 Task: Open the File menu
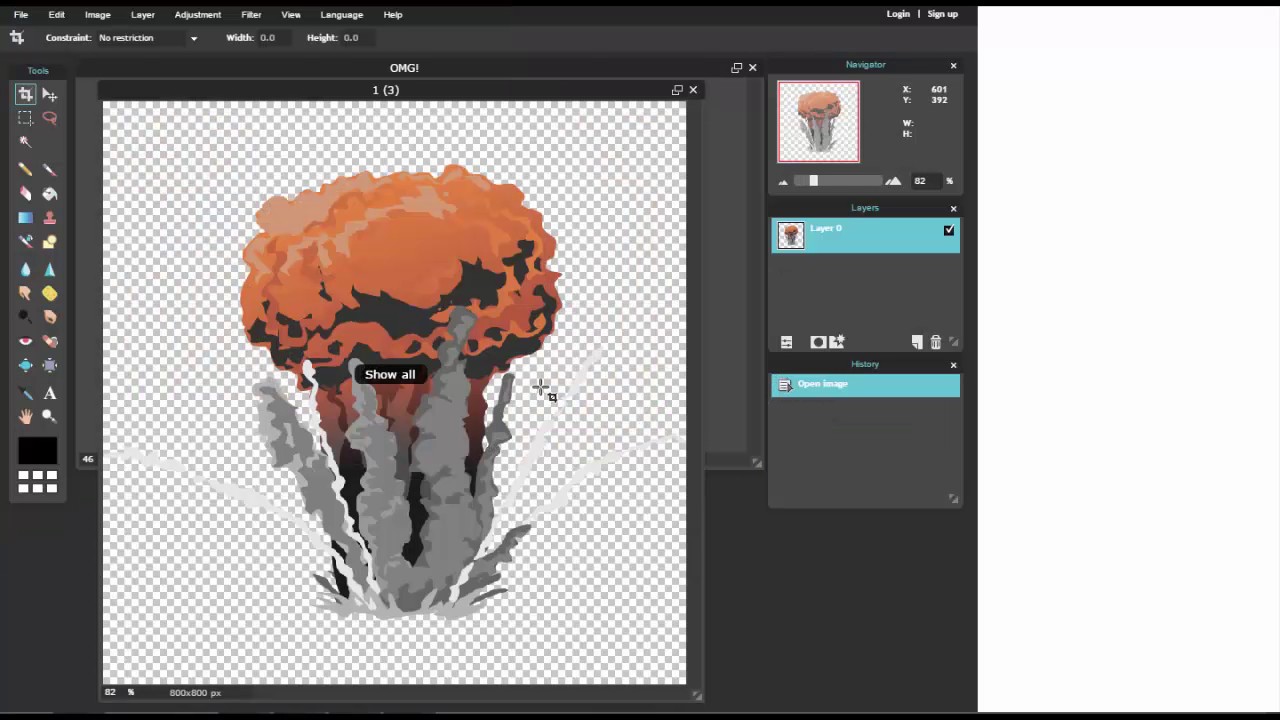point(21,15)
